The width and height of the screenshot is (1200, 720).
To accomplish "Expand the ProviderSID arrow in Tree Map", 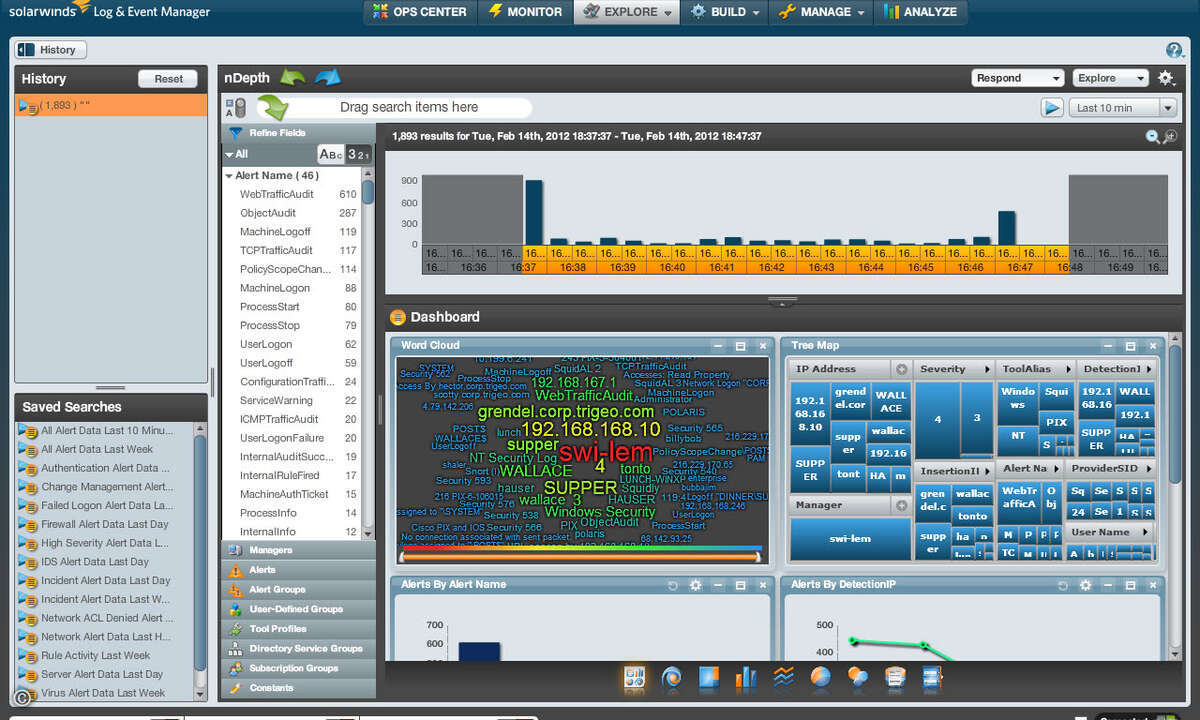I will click(1148, 469).
